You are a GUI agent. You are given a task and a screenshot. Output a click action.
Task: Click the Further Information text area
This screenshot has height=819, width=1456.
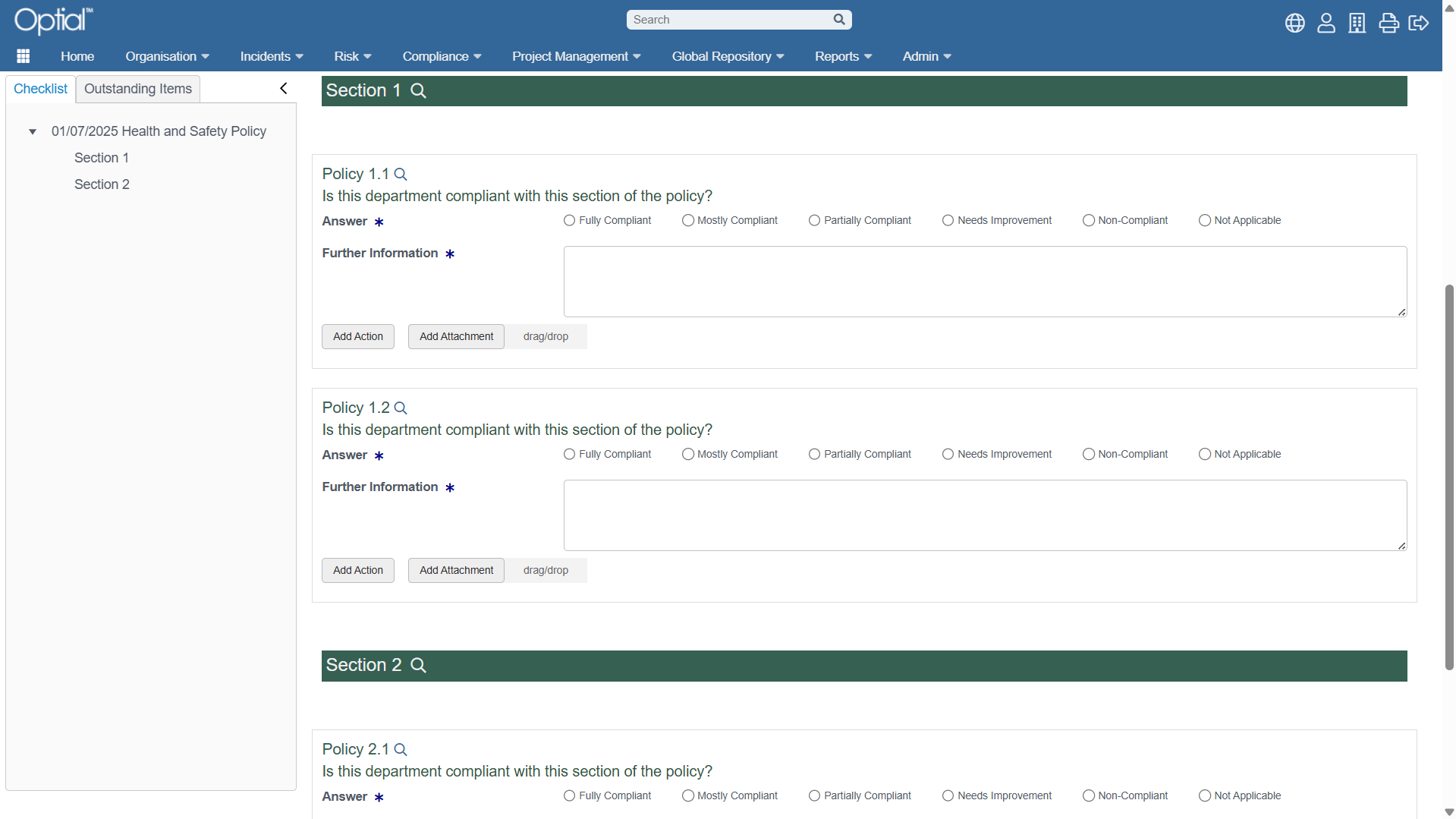tap(984, 281)
